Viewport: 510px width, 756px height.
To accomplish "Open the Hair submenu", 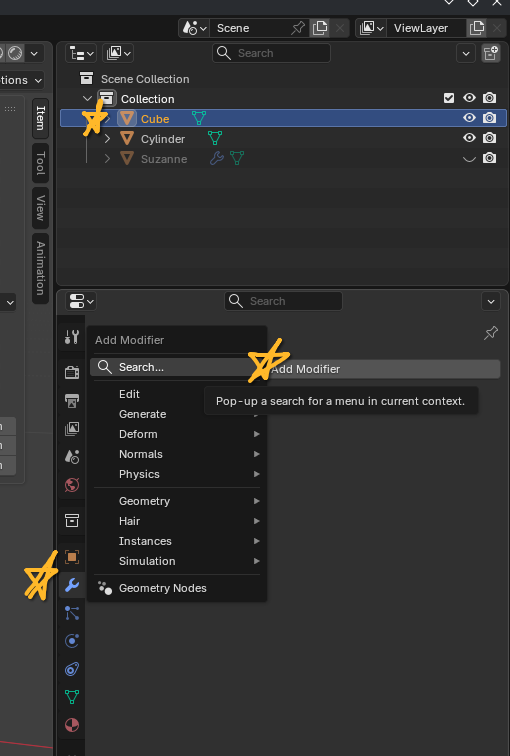I will pyautogui.click(x=177, y=521).
